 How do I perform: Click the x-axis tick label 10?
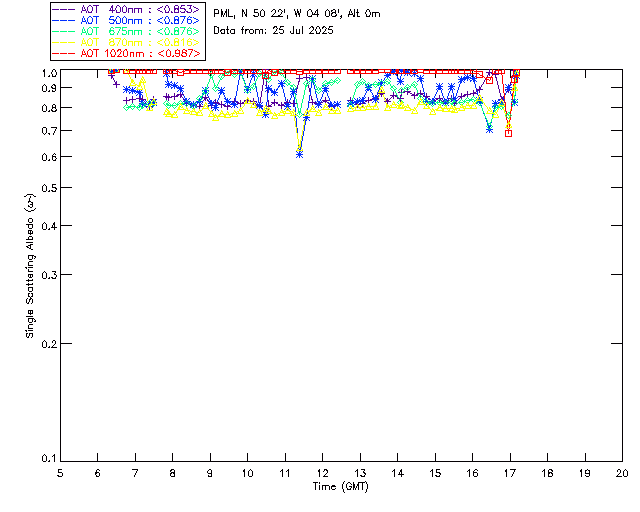coord(247,473)
